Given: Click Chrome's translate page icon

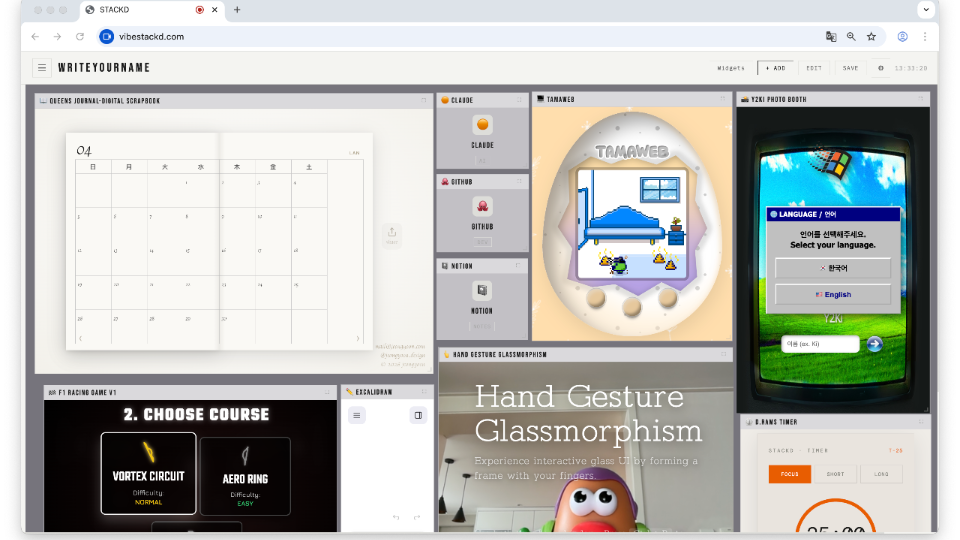Looking at the screenshot, I should point(830,36).
